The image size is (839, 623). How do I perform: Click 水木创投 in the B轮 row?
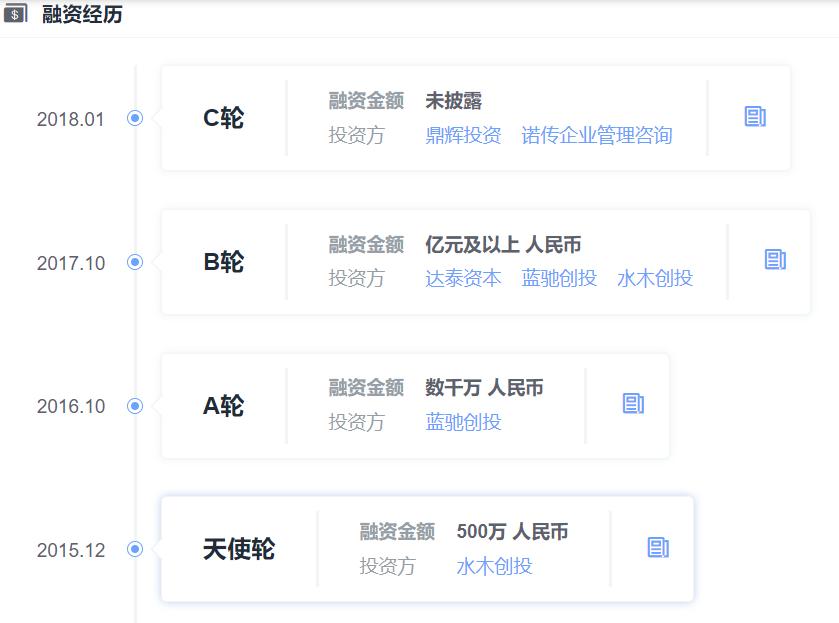pyautogui.click(x=655, y=278)
